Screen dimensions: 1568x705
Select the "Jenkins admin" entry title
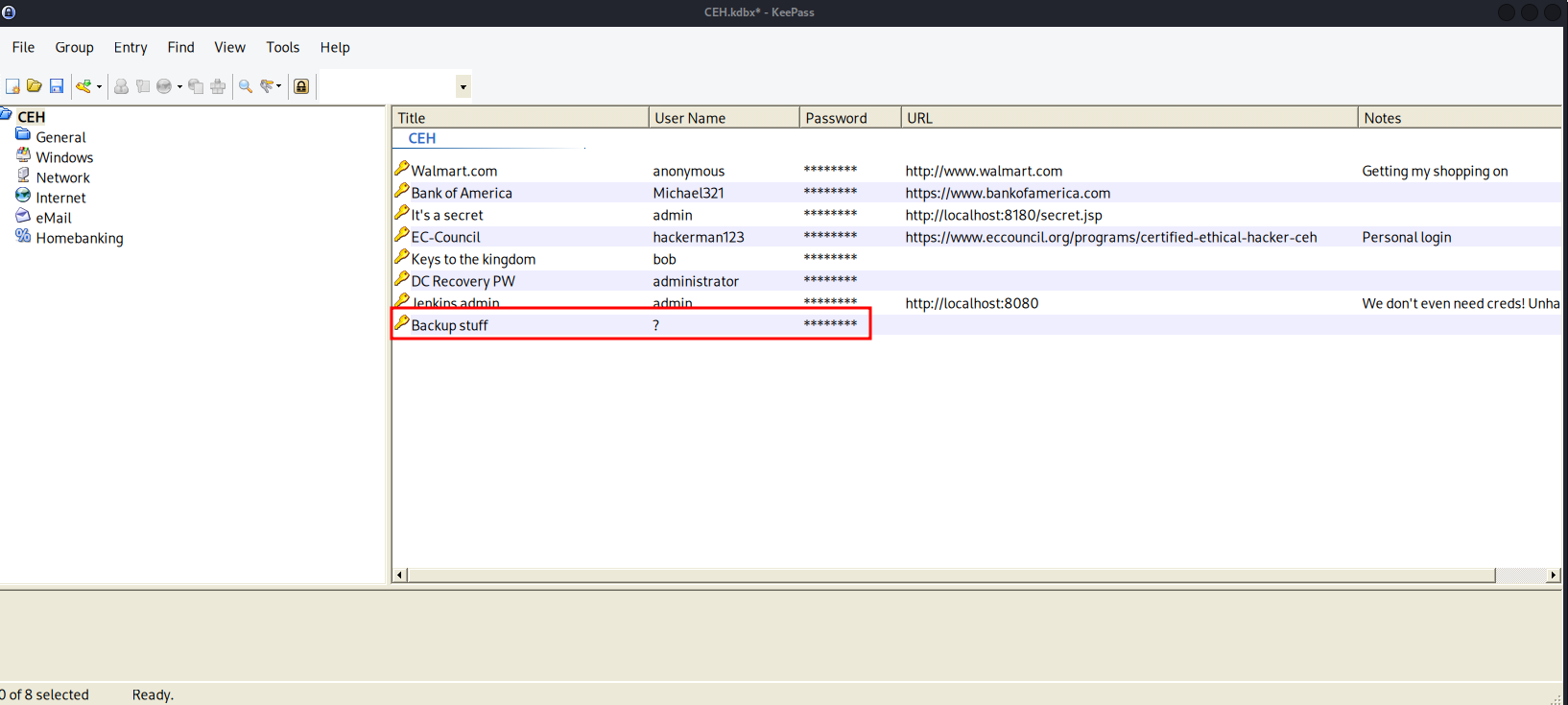456,303
